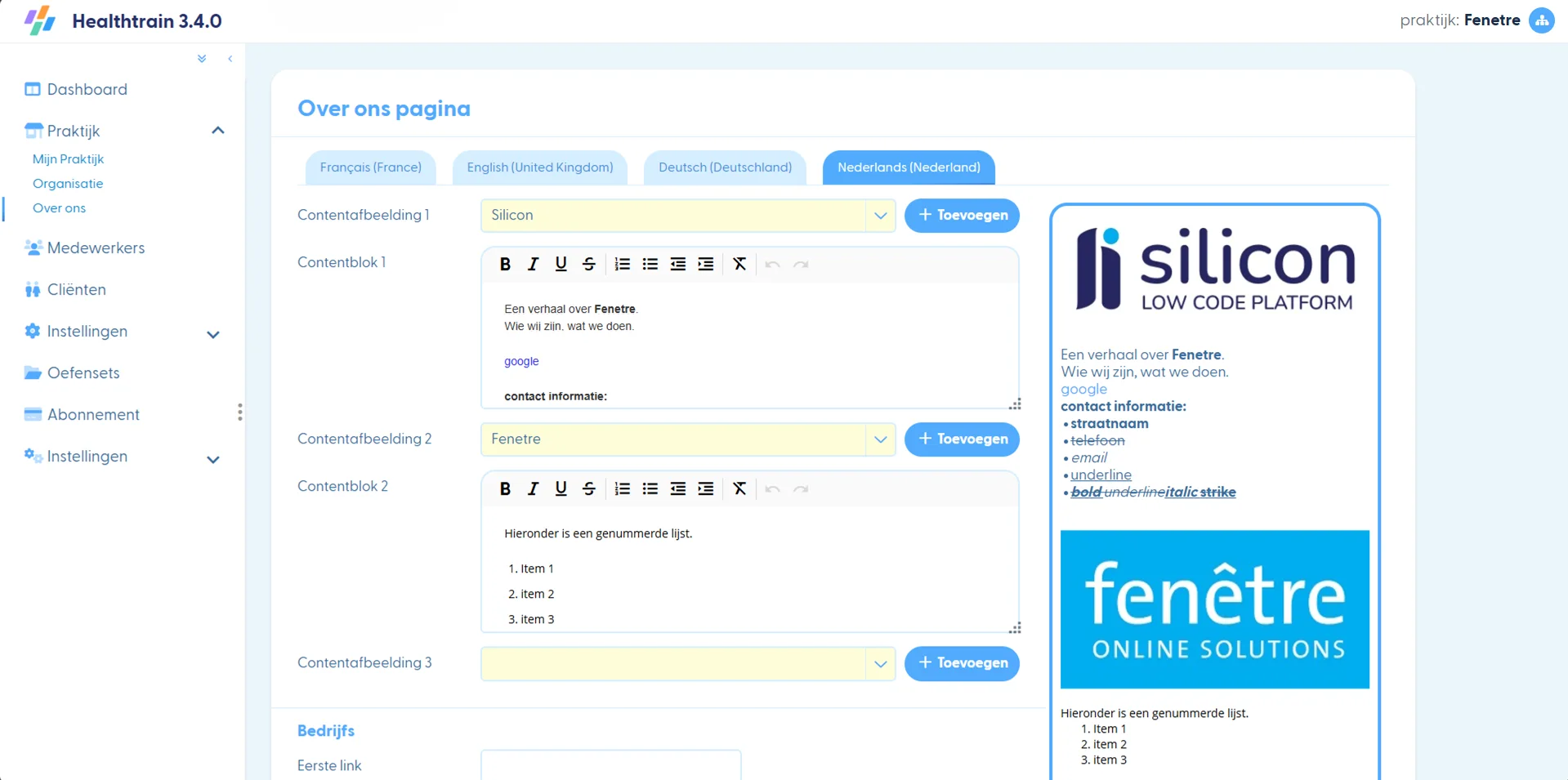Click the Fenêtre Online Solutions preview image
This screenshot has width=1568, height=780.
click(x=1215, y=609)
